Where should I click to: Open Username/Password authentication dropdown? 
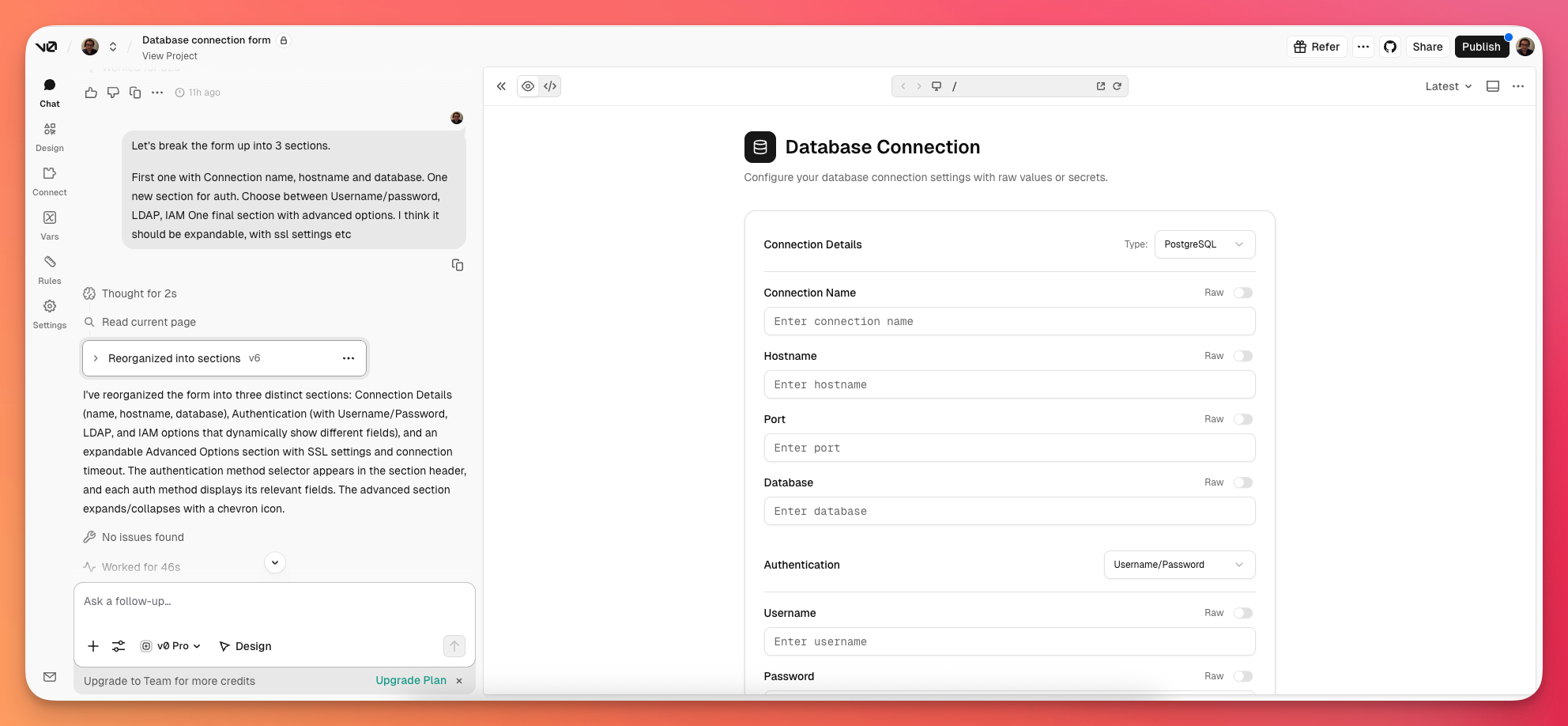tap(1178, 565)
